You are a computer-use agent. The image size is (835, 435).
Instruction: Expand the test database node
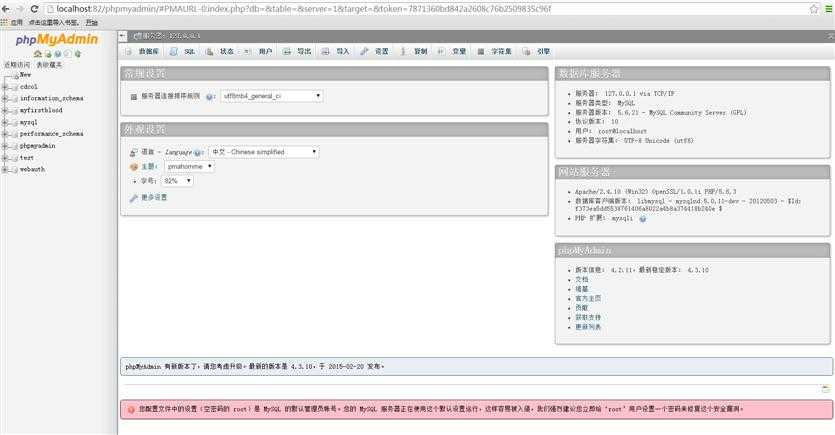pyautogui.click(x=5, y=158)
